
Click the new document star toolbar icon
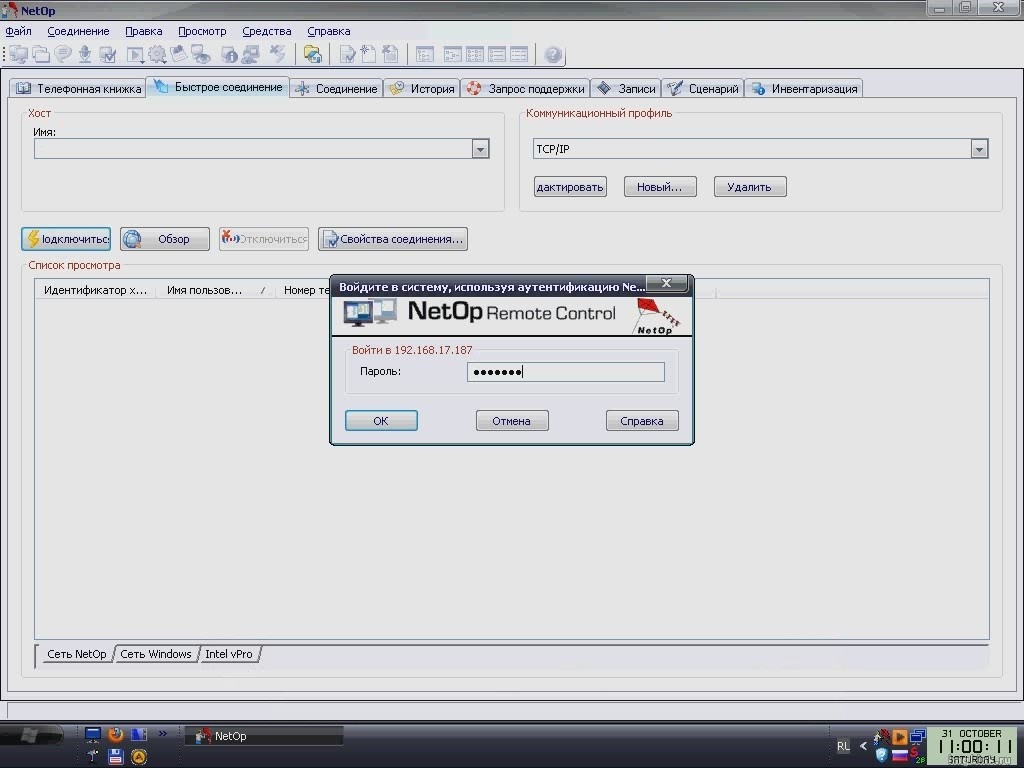[x=368, y=55]
